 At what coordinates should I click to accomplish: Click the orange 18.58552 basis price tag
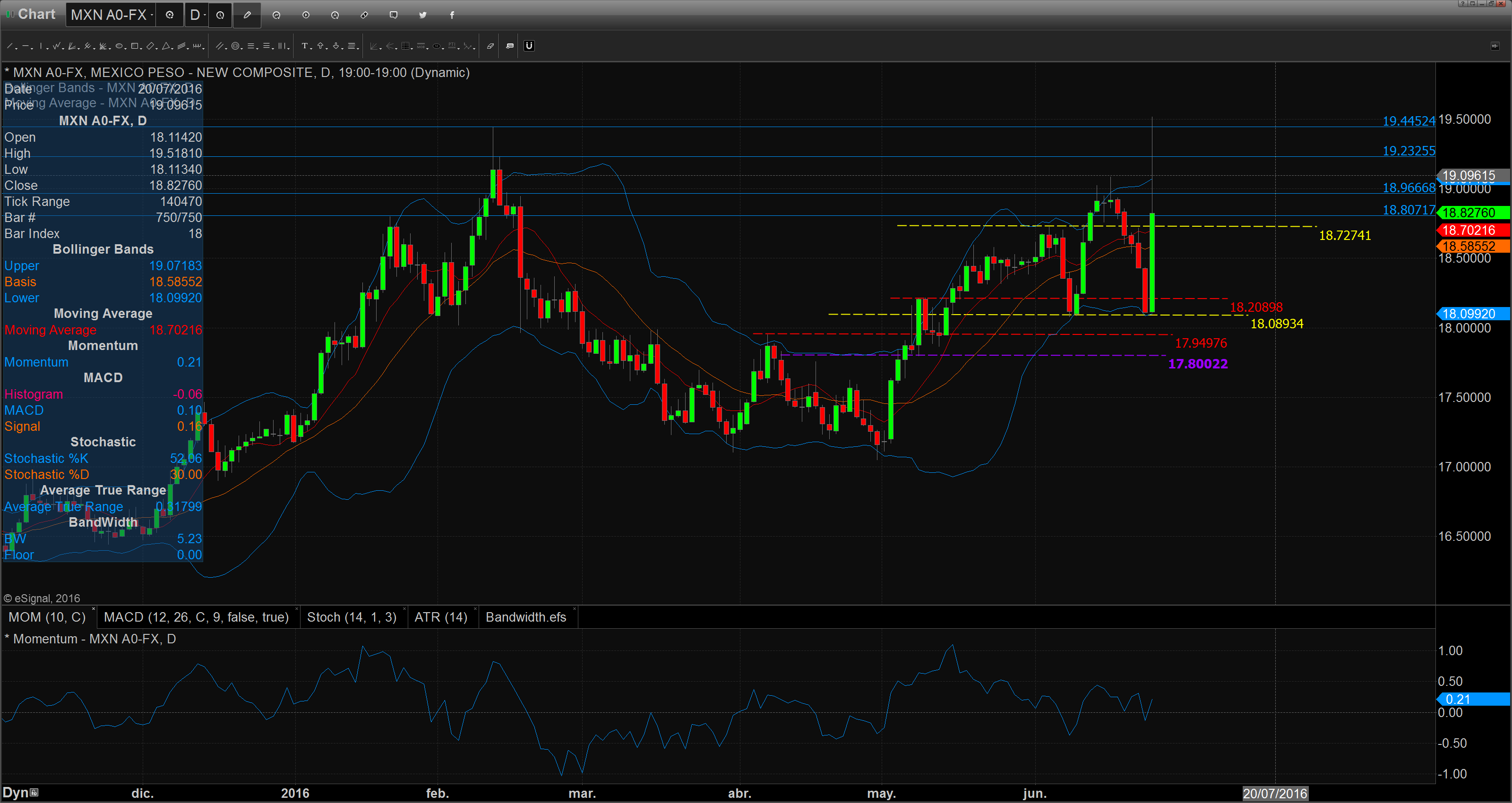(1473, 246)
